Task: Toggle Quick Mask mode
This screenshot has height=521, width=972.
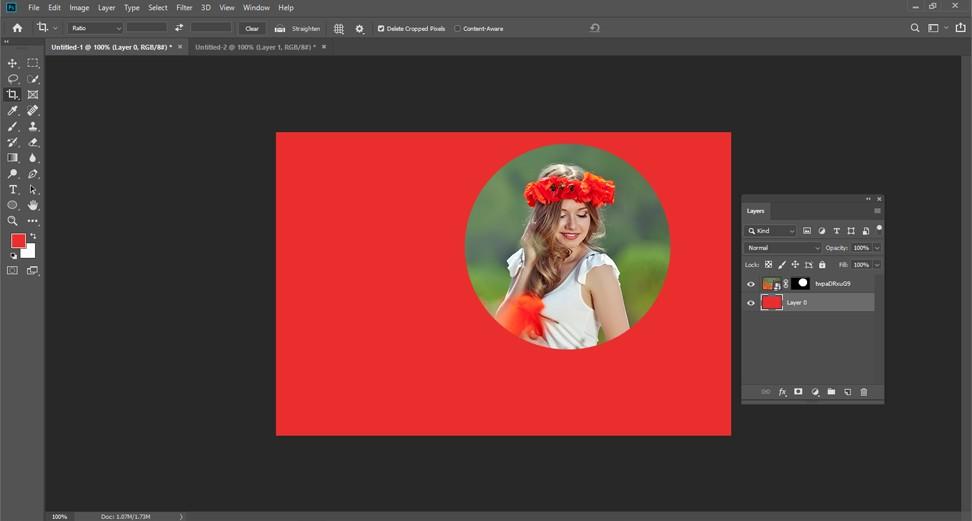Action: tap(12, 270)
